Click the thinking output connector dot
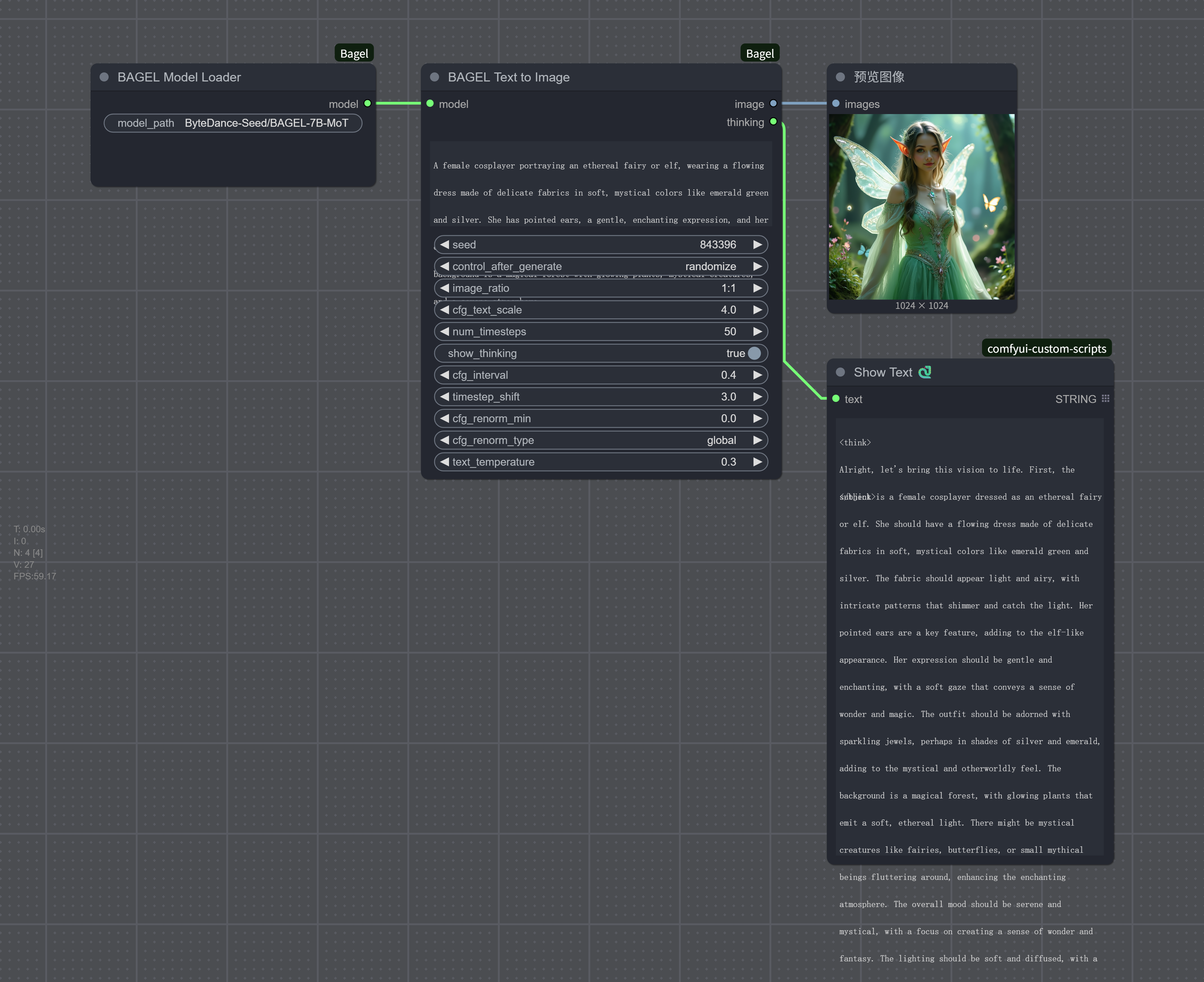 tap(773, 122)
